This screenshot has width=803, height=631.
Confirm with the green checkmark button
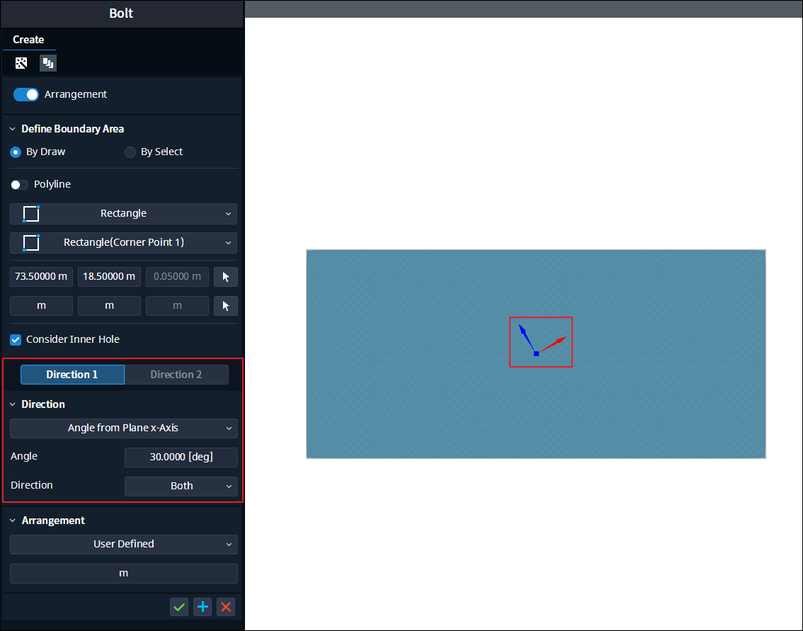(179, 607)
